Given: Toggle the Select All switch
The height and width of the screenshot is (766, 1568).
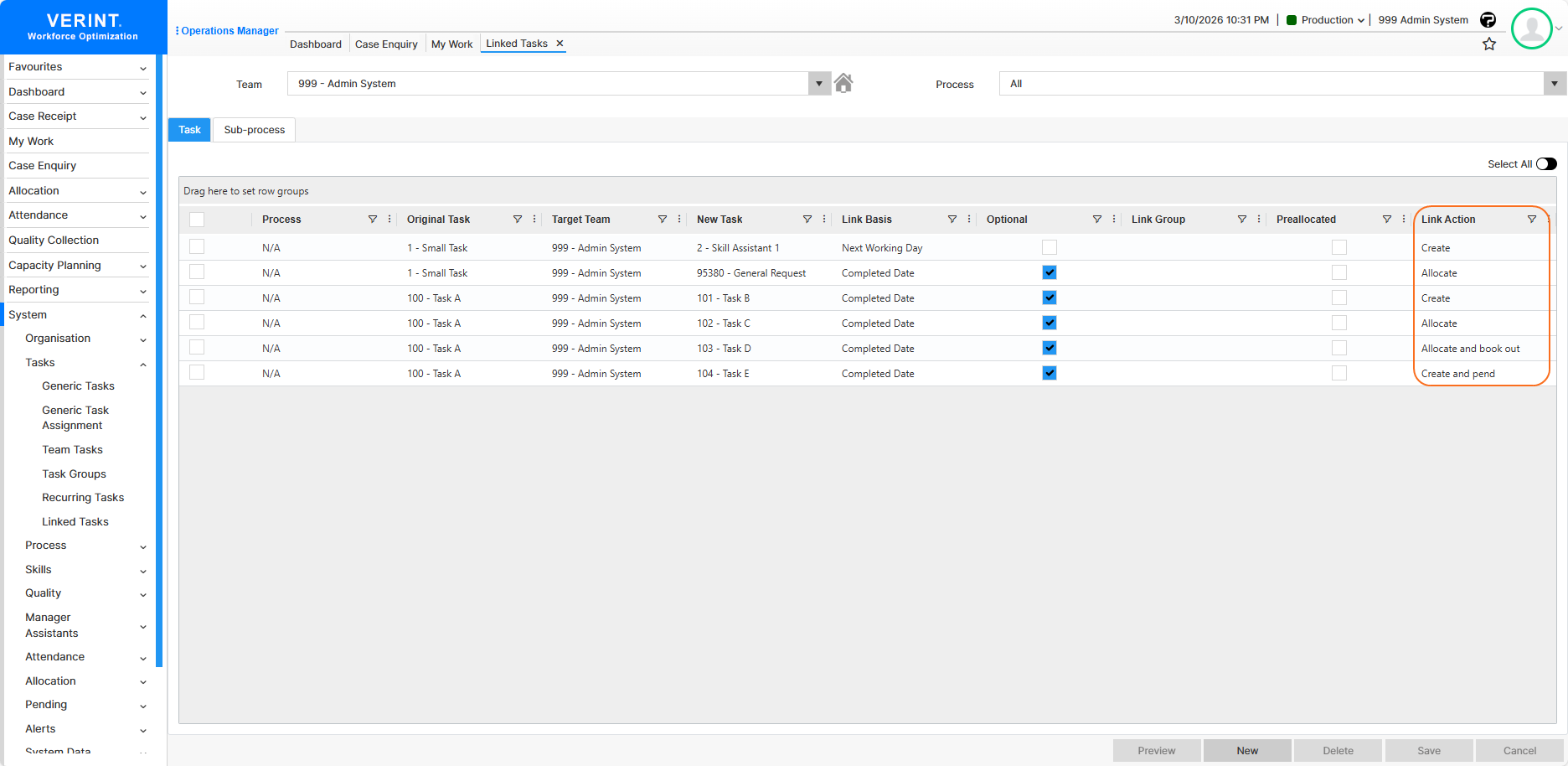Looking at the screenshot, I should (1546, 164).
